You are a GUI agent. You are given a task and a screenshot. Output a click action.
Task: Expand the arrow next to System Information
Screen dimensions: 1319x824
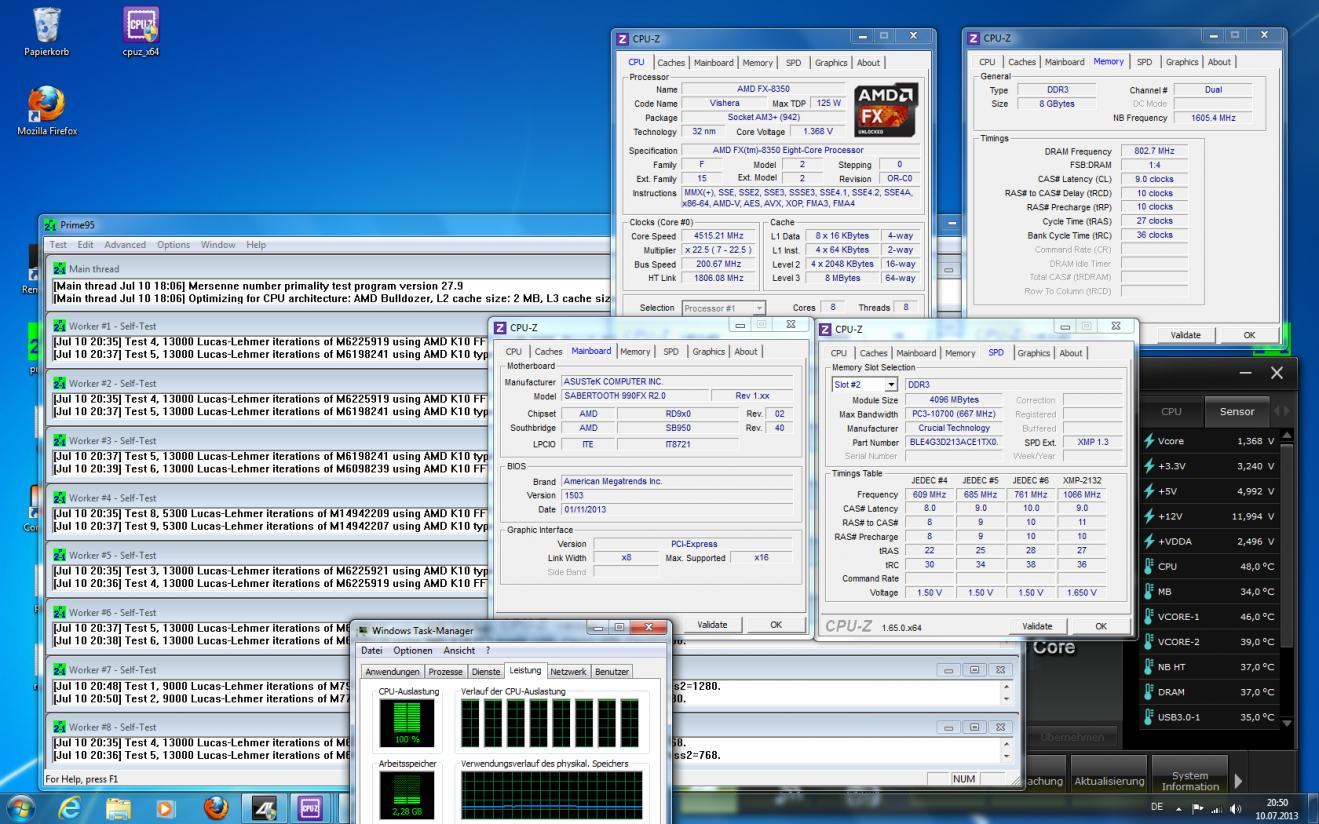[1239, 780]
